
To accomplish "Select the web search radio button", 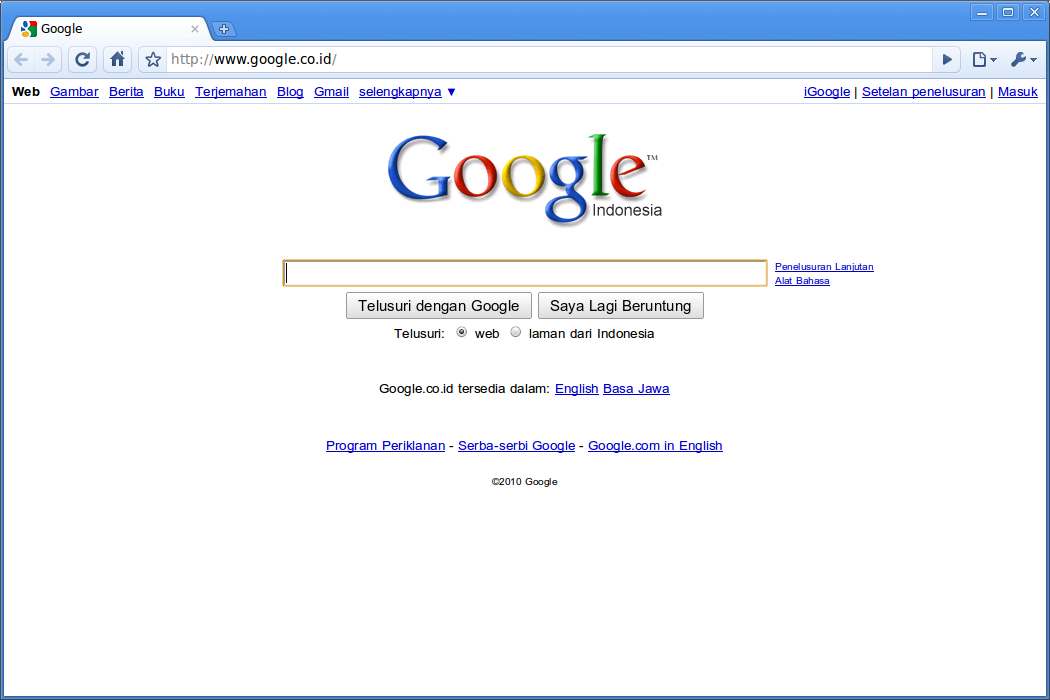I will [x=461, y=331].
